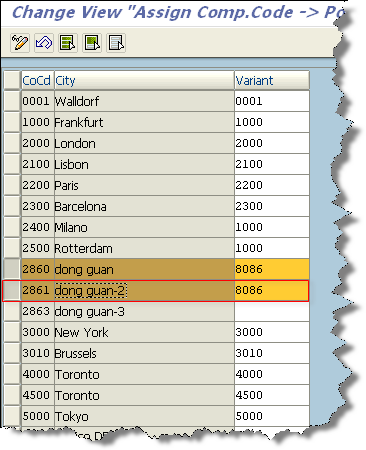Click the company code cell 2400
This screenshot has height=450, width=366.
pos(38,227)
